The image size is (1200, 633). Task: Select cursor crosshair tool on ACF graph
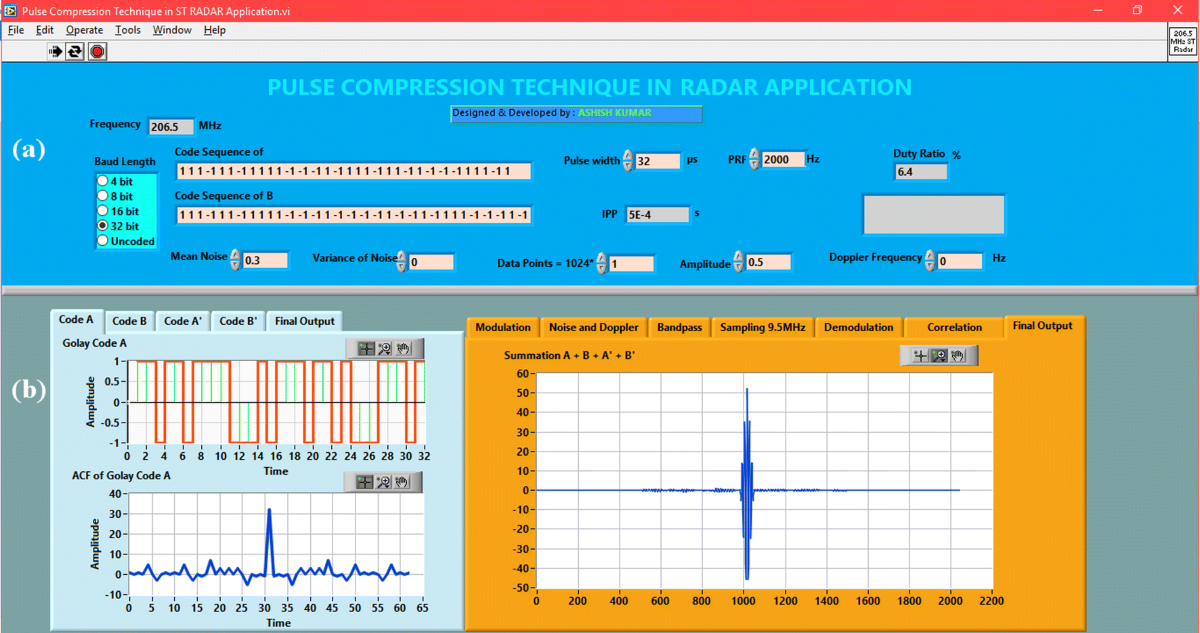point(363,482)
